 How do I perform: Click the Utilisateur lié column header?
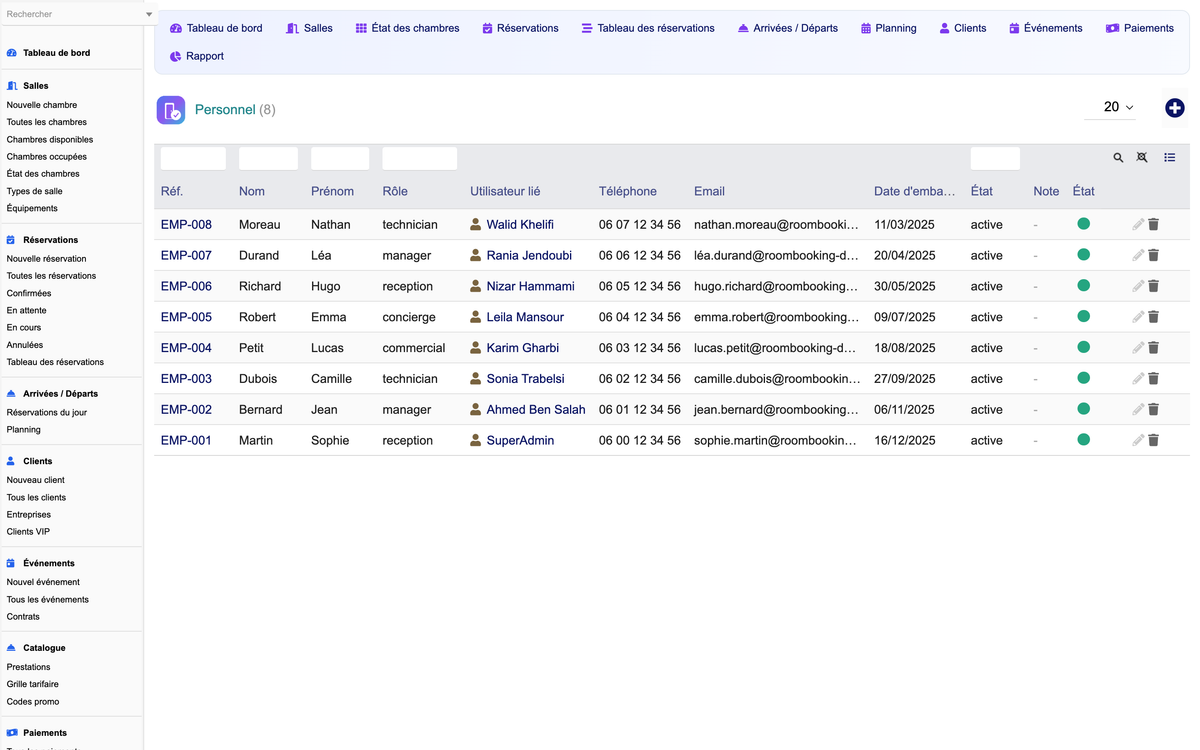[505, 191]
